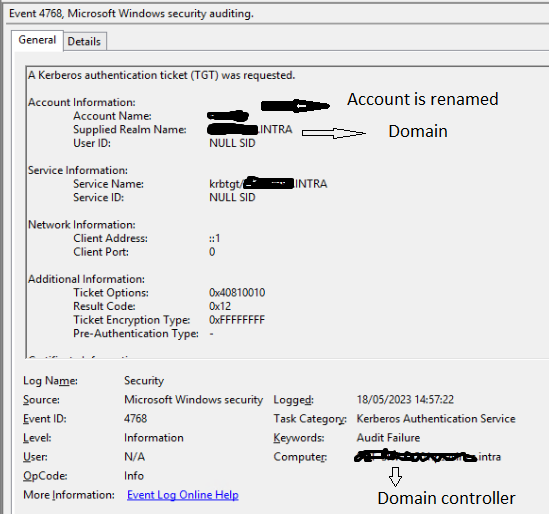Click the 'Network Information:' heading
549x514 pixels.
[x=82, y=225]
